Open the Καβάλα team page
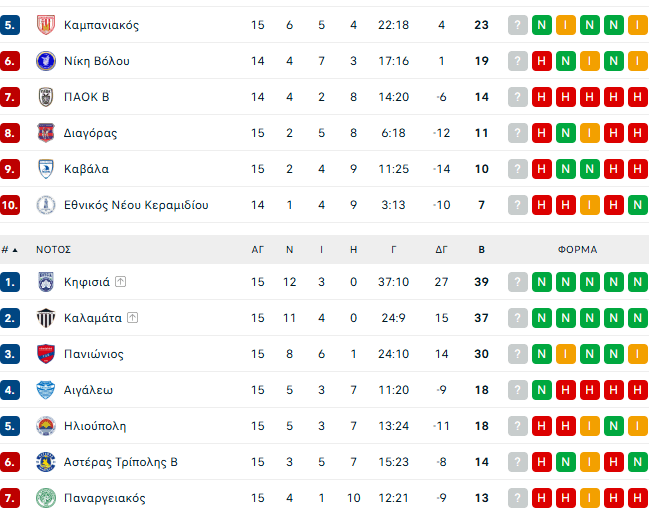The image size is (649, 513). tap(86, 169)
